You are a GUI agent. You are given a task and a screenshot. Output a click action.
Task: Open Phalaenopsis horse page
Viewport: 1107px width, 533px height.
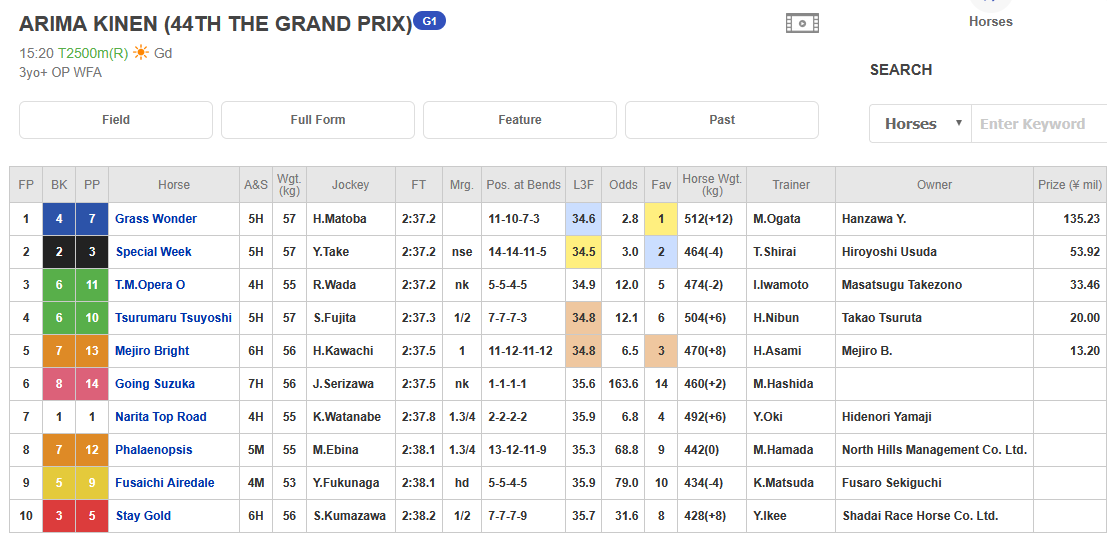pyautogui.click(x=153, y=450)
